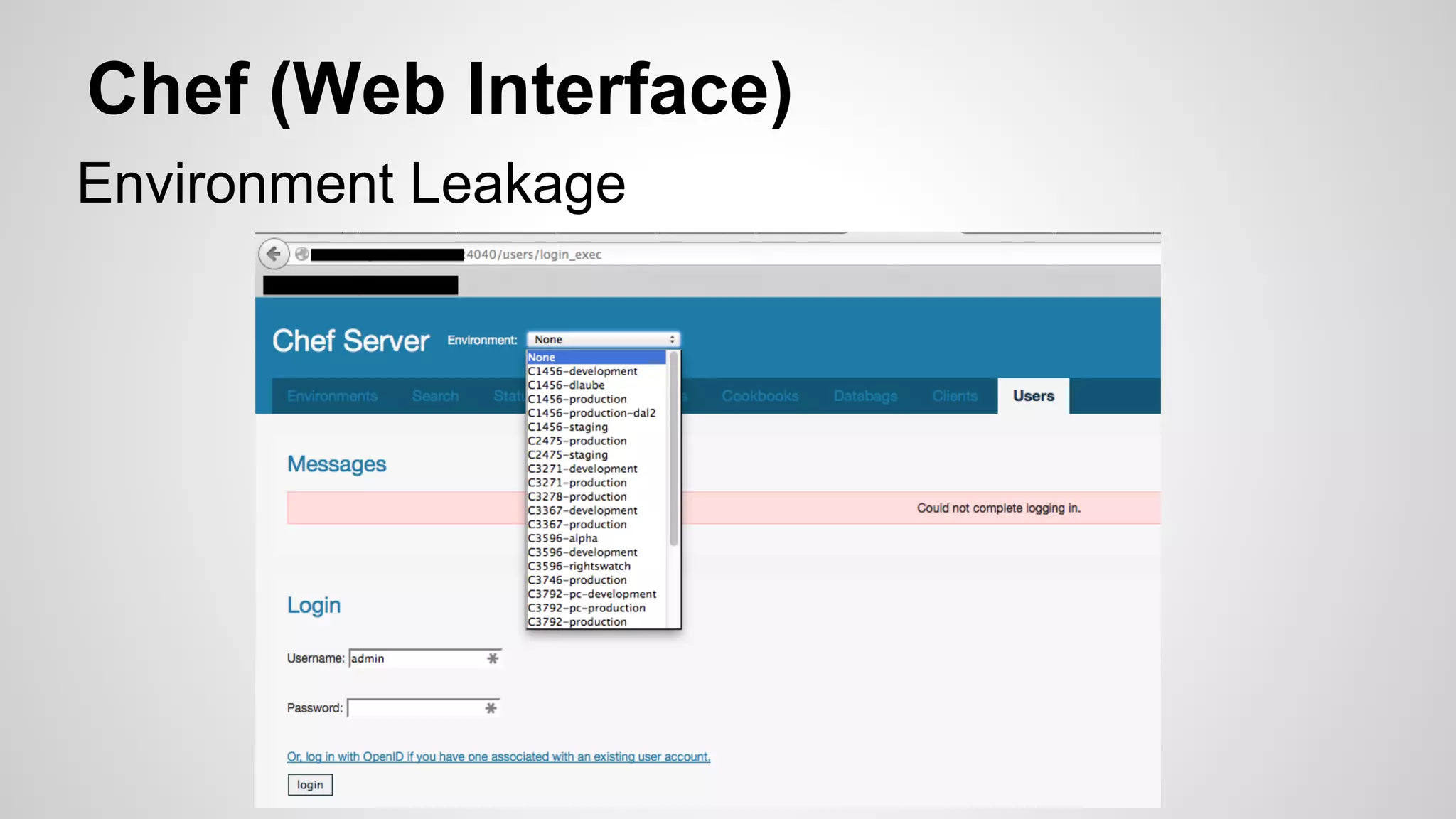The height and width of the screenshot is (819, 1456).
Task: Choose C2475-staging environment
Action: click(x=596, y=455)
